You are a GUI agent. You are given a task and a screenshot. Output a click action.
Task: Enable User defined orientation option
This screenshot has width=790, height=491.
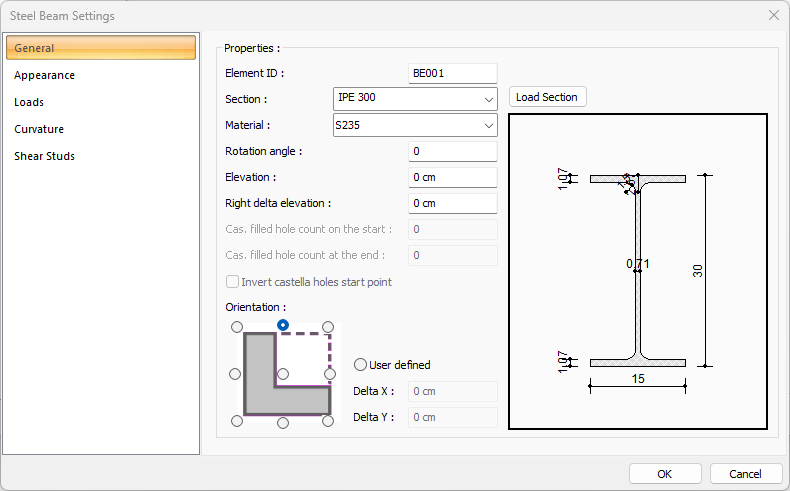361,365
